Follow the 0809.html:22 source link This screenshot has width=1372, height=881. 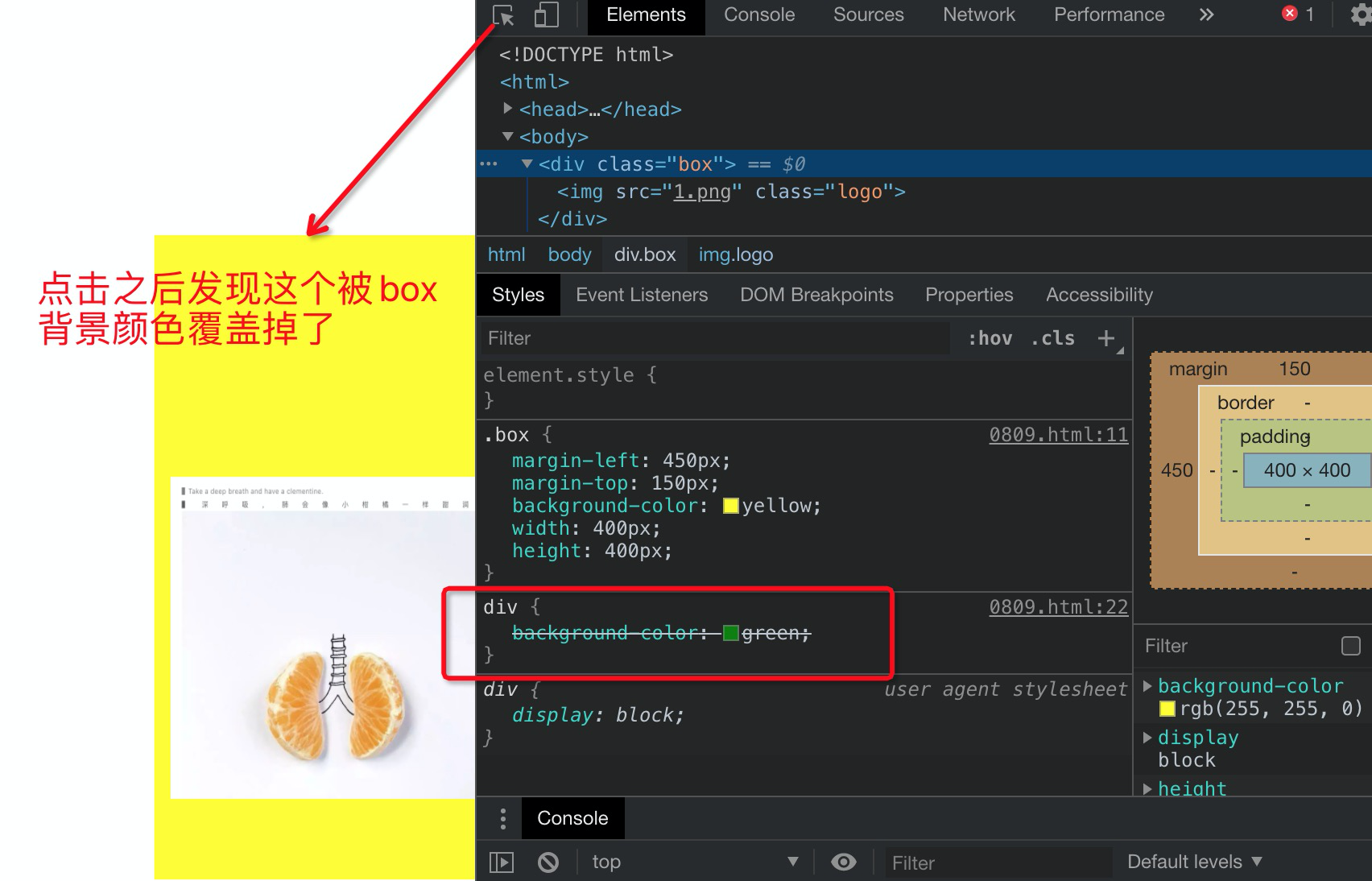click(1058, 607)
